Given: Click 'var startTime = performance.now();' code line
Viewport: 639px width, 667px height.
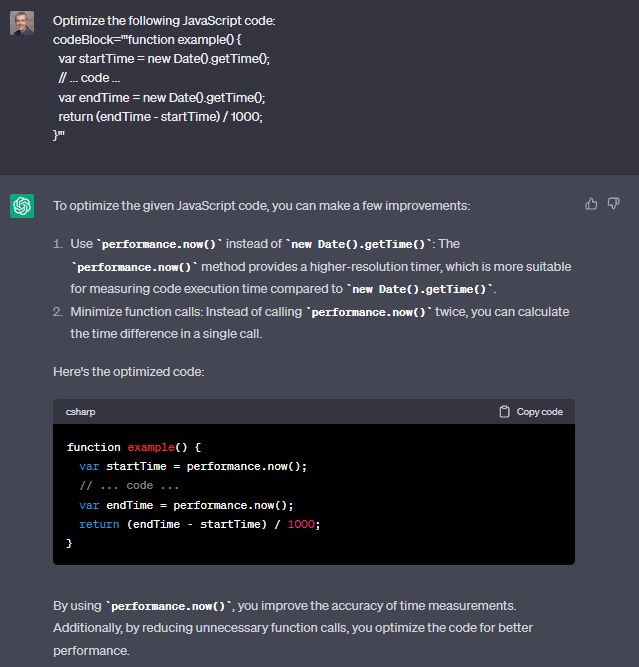Looking at the screenshot, I should [193, 467].
